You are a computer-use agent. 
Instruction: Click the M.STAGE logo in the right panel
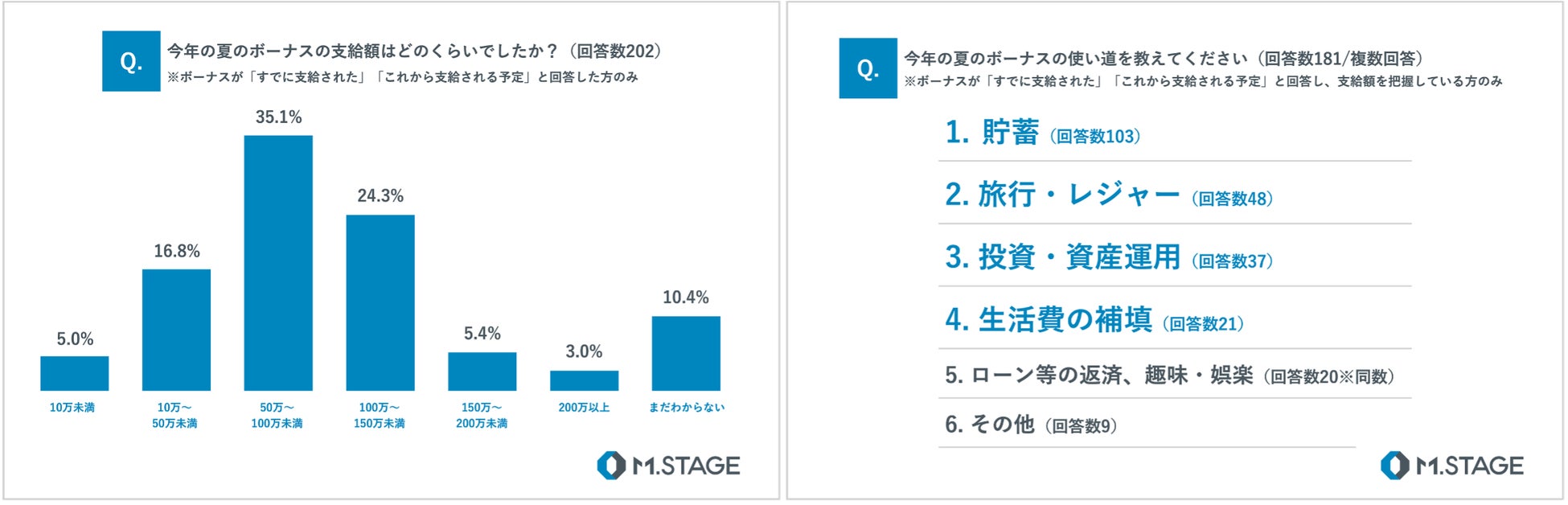pyautogui.click(x=1451, y=466)
